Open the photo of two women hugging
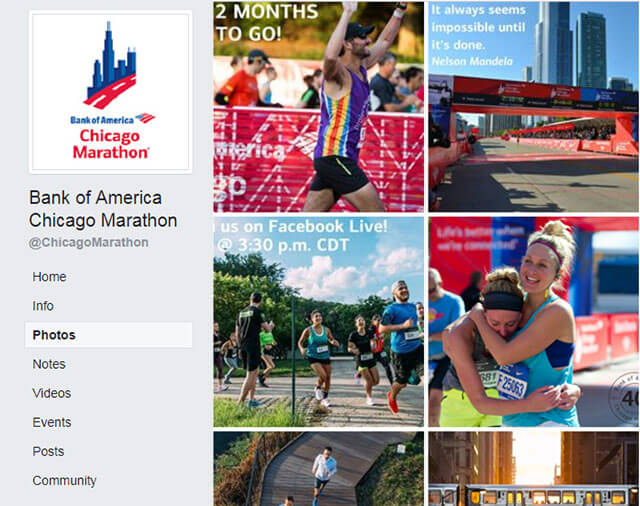The width and height of the screenshot is (640, 506). (533, 322)
